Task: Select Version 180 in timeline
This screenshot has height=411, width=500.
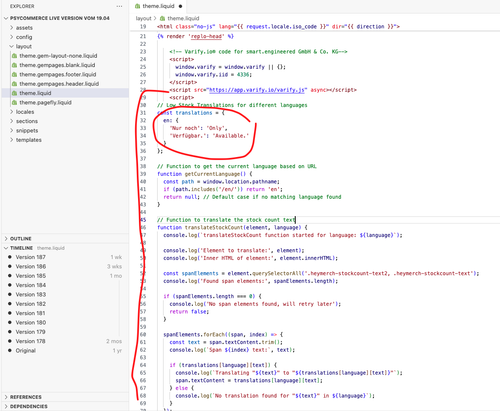Action: 31,322
